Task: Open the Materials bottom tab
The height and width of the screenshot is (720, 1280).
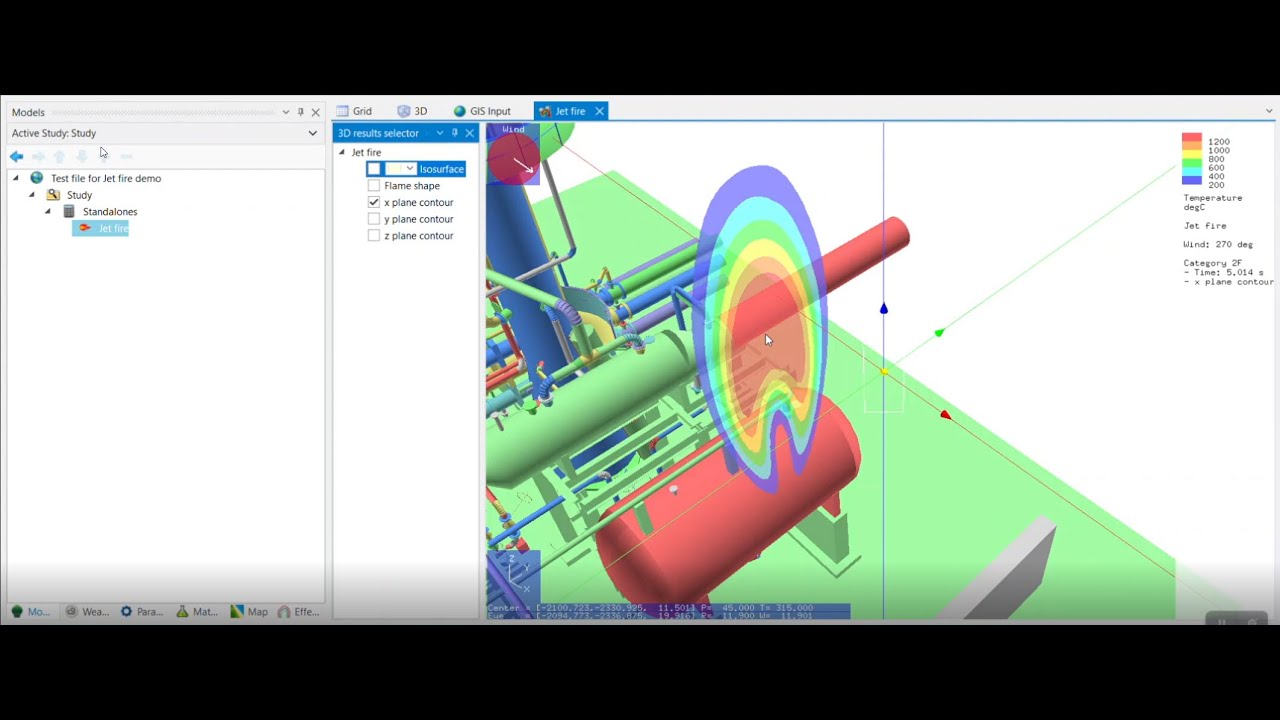Action: (197, 611)
